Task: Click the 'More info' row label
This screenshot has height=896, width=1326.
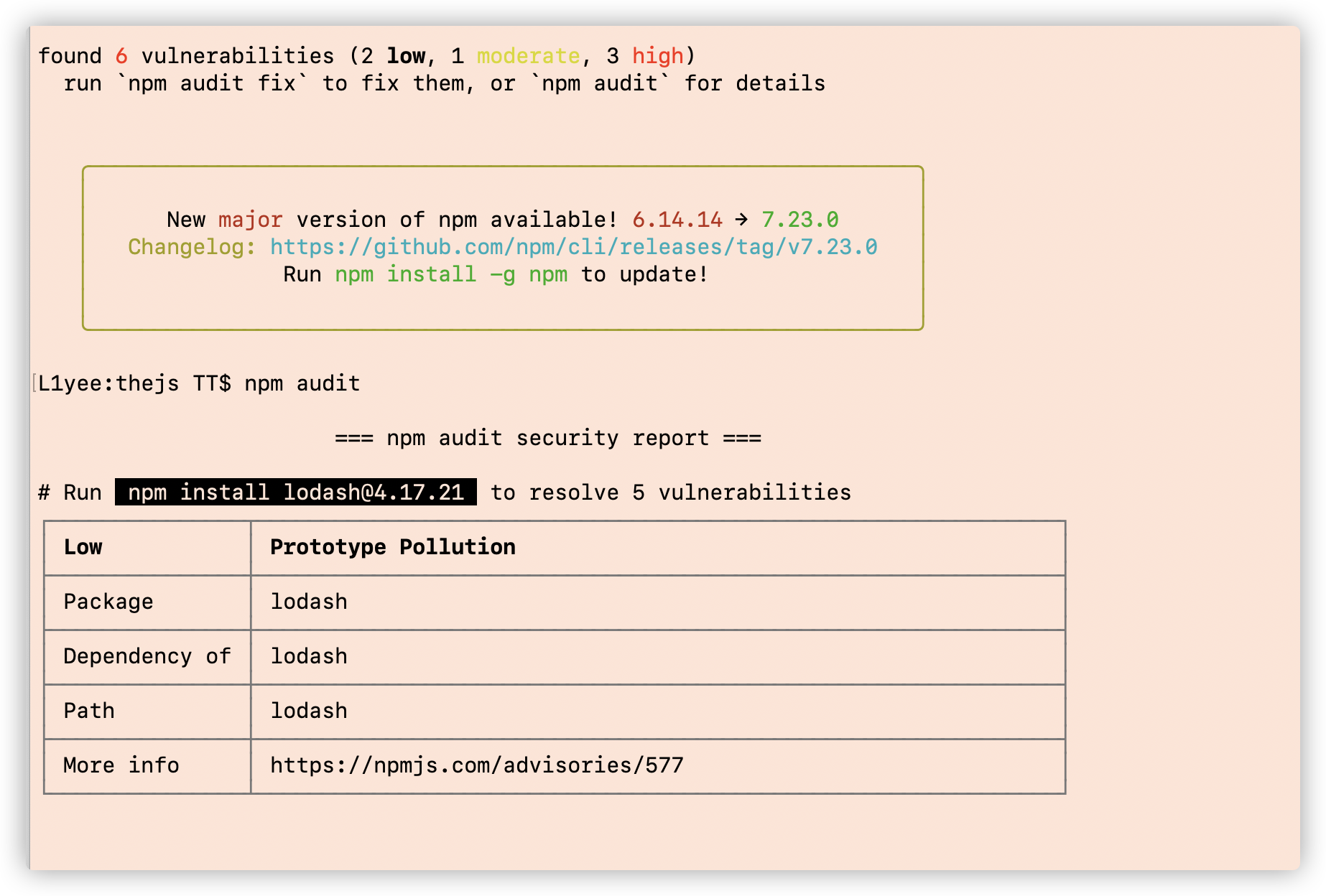Action: point(121,765)
